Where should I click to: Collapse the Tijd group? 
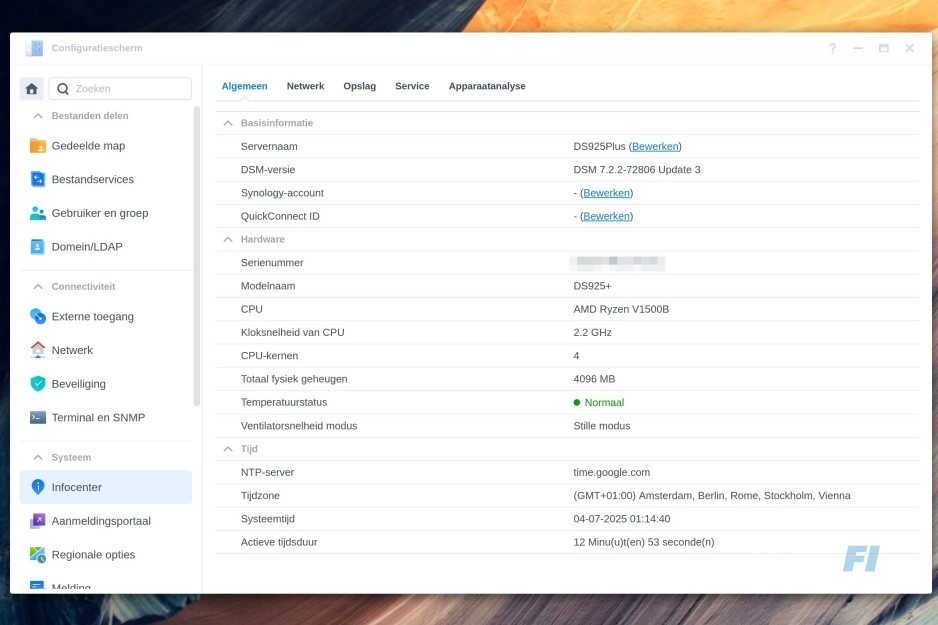point(228,449)
